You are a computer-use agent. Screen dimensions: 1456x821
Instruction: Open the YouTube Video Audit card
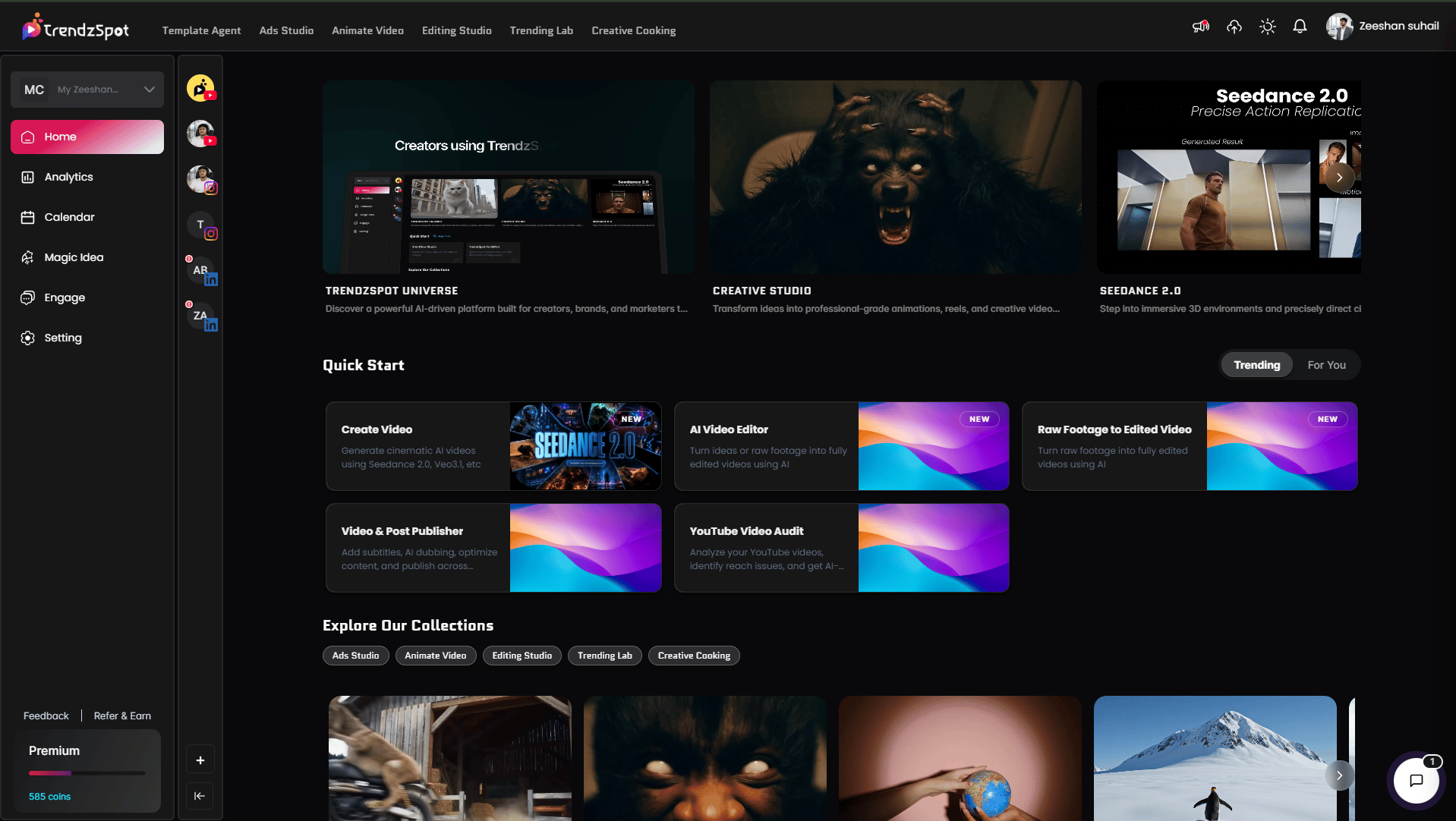pyautogui.click(x=842, y=548)
